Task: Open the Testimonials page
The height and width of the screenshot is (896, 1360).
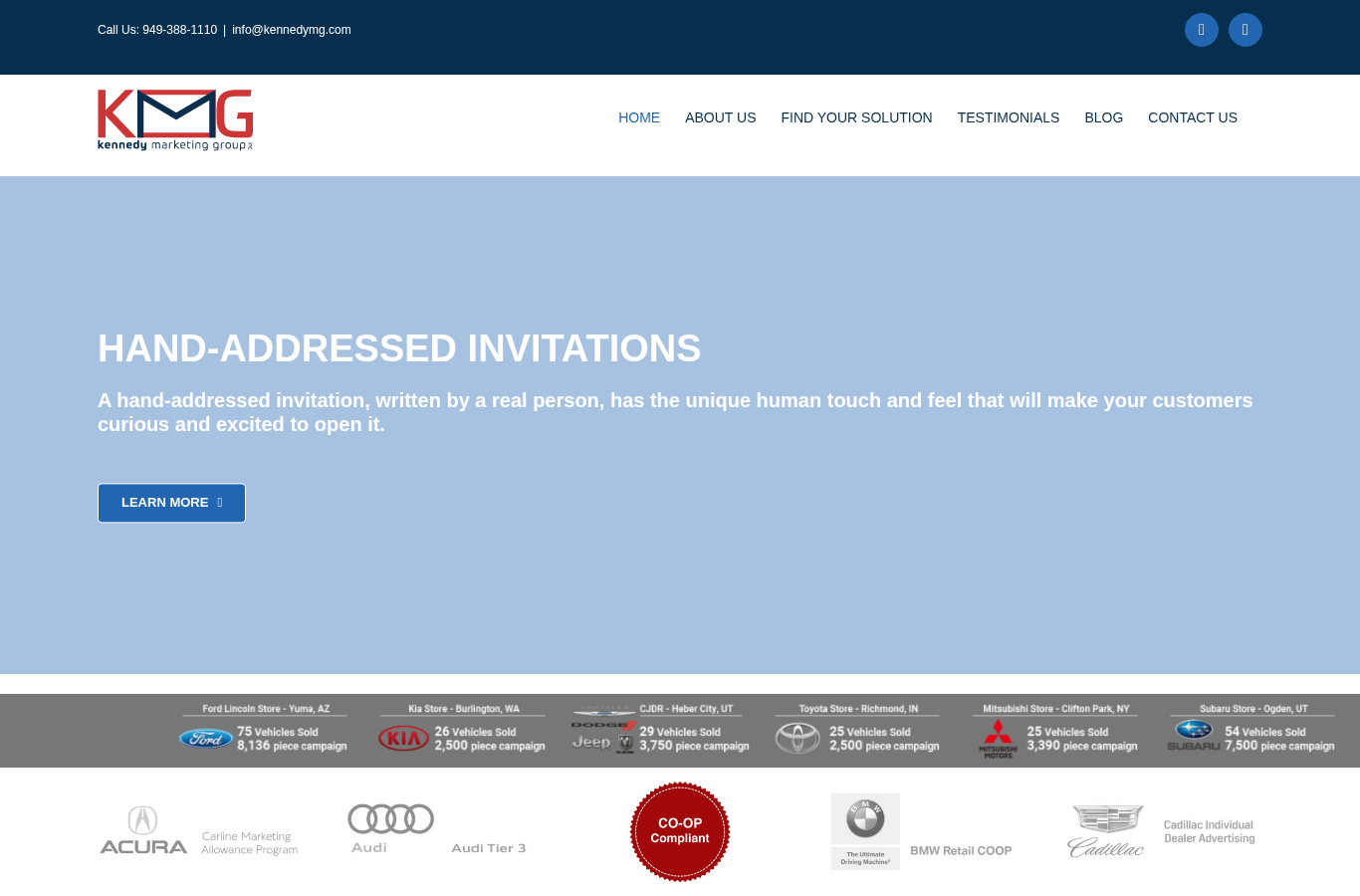Action: 1009,117
